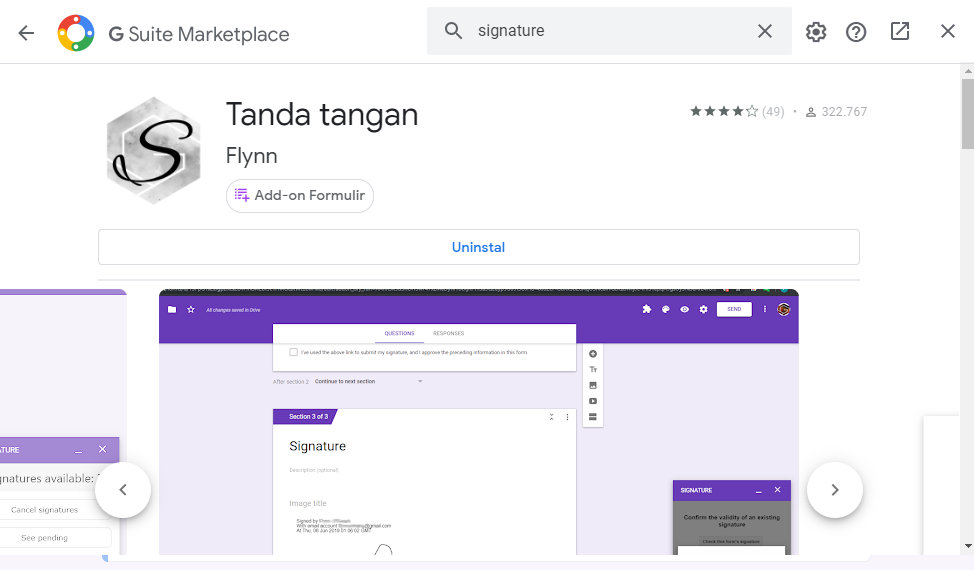Screen dimensions: 974x570
Task: Click the three-dot menu beside SEND
Action: pos(765,309)
